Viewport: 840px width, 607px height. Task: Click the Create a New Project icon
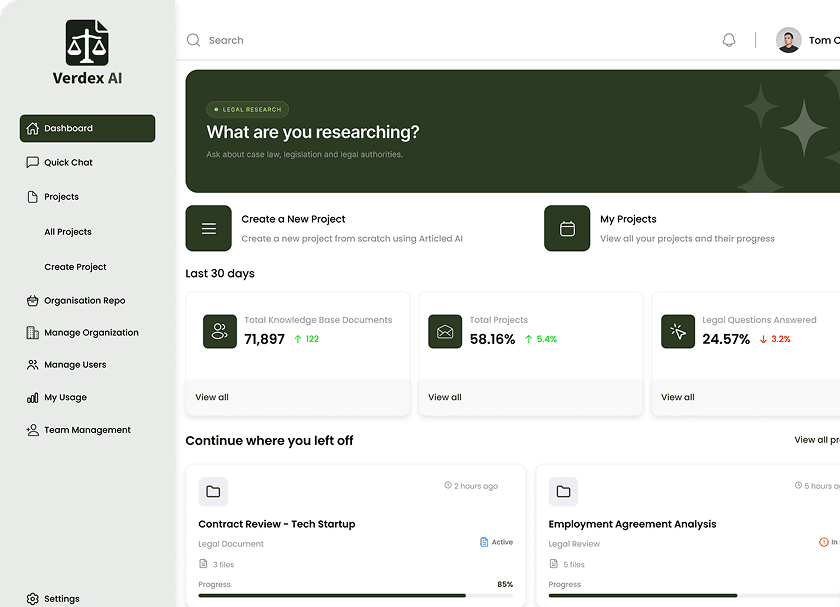click(208, 228)
